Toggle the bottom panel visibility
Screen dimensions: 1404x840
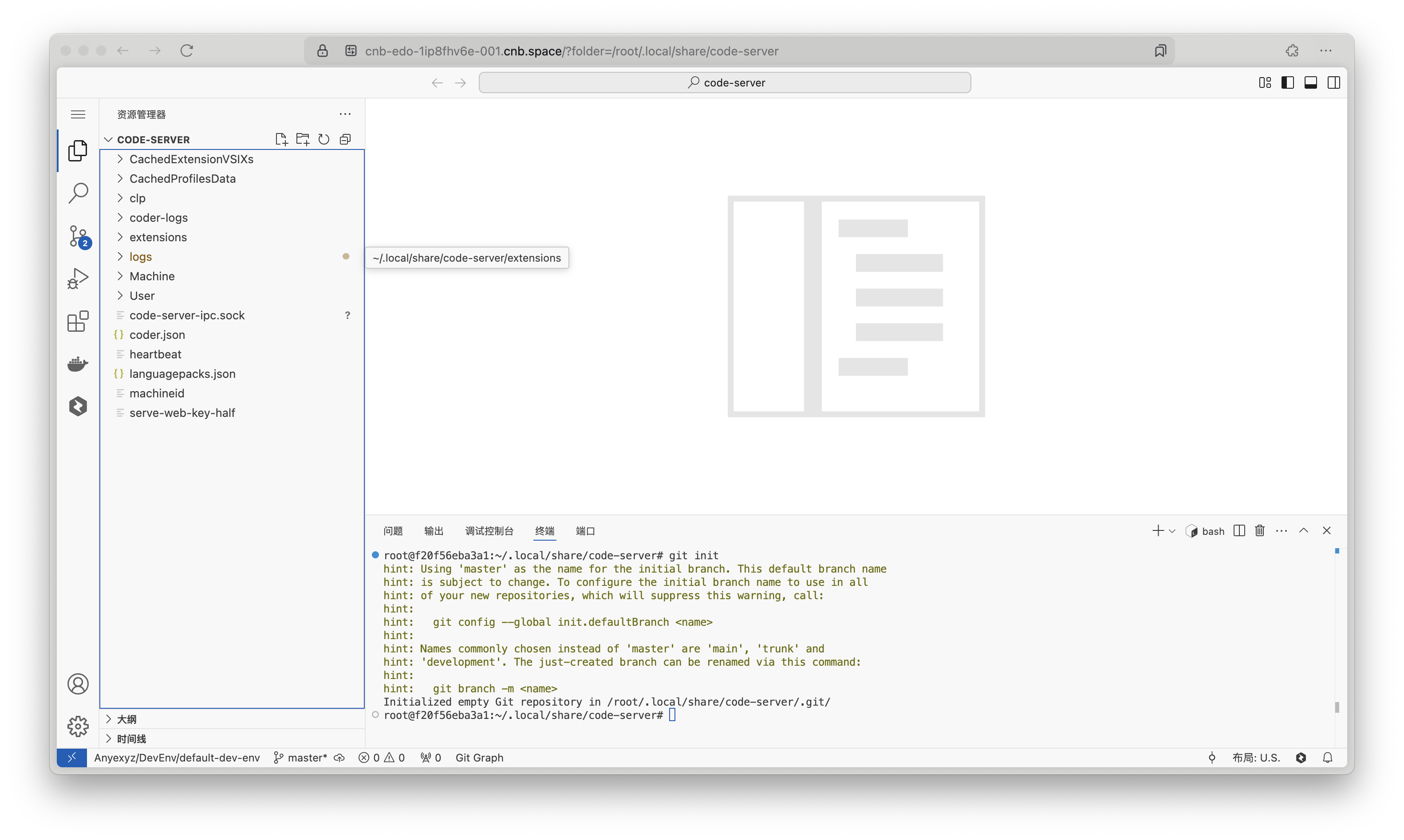coord(1310,82)
